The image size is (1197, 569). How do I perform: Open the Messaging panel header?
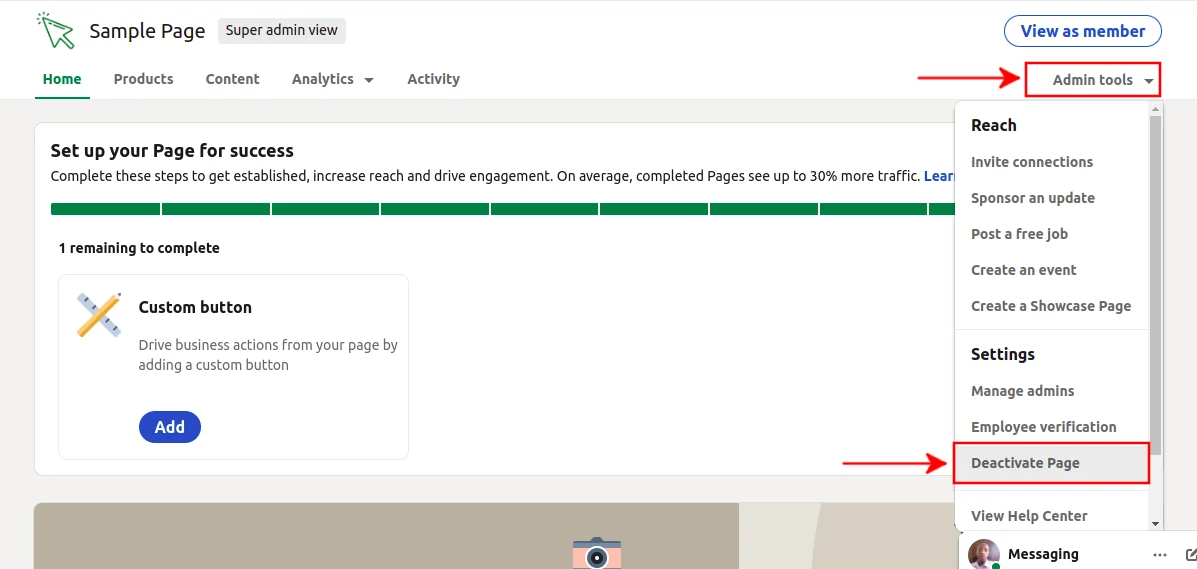(x=1078, y=554)
